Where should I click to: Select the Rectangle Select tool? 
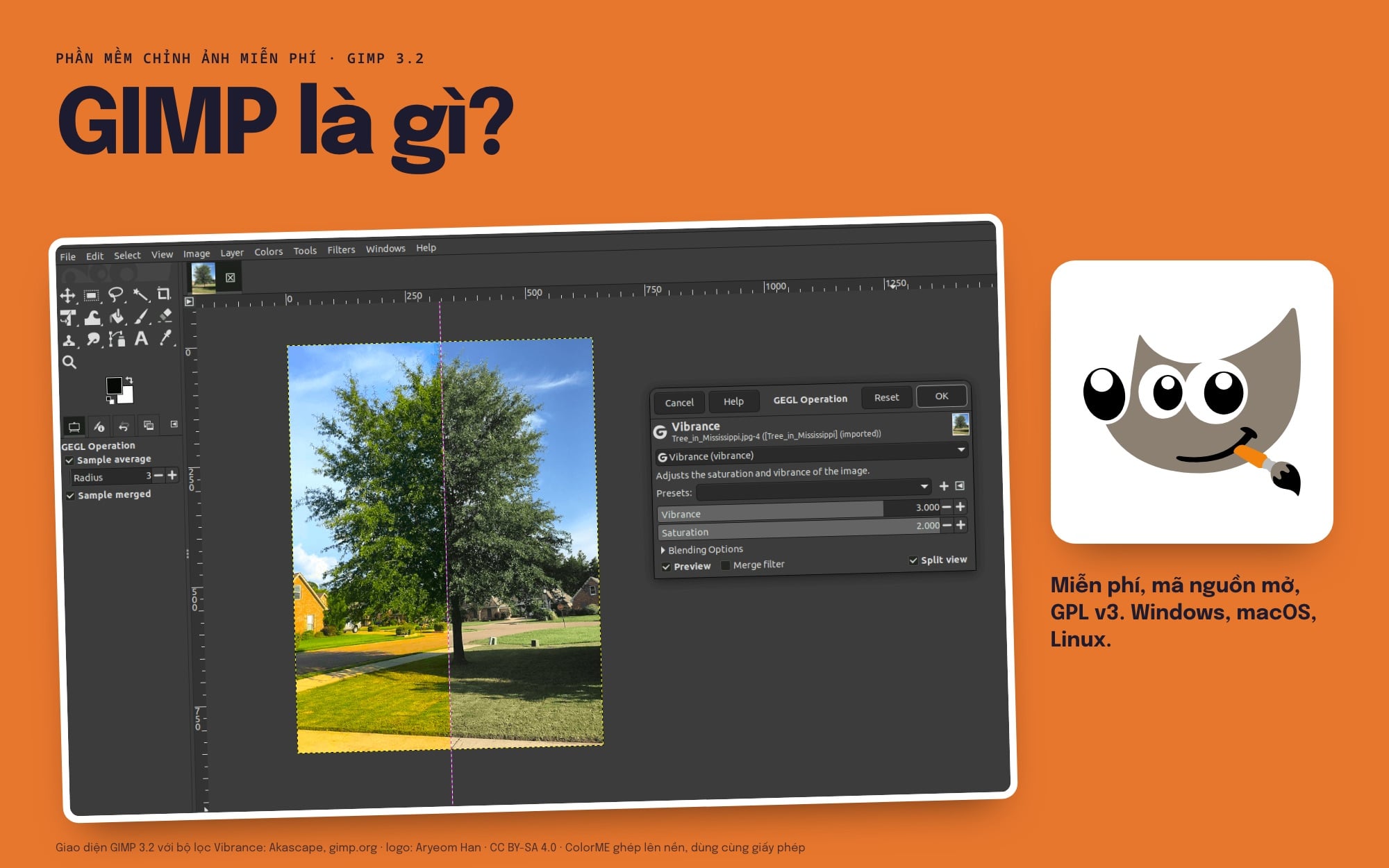[x=91, y=296]
